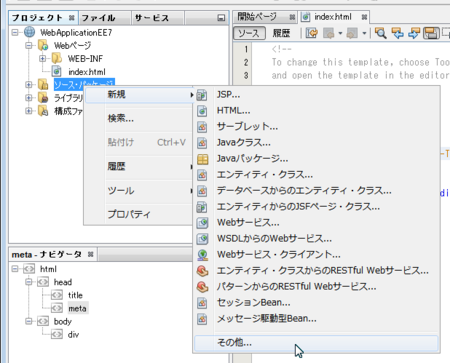The height and width of the screenshot is (363, 450).
Task: Click the Webサービス・クライアント globe icon
Action: pyautogui.click(x=202, y=255)
